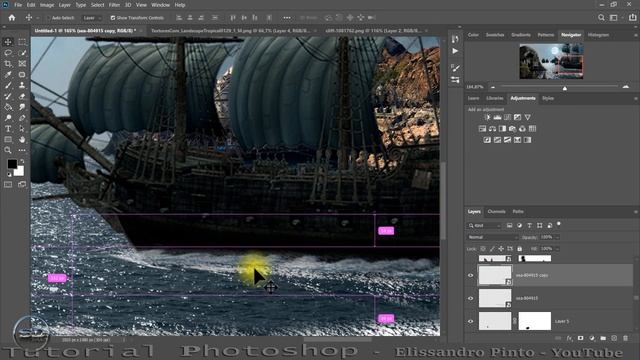Screen dimensions: 640x360
Task: Toggle lock position button
Action: (501, 249)
